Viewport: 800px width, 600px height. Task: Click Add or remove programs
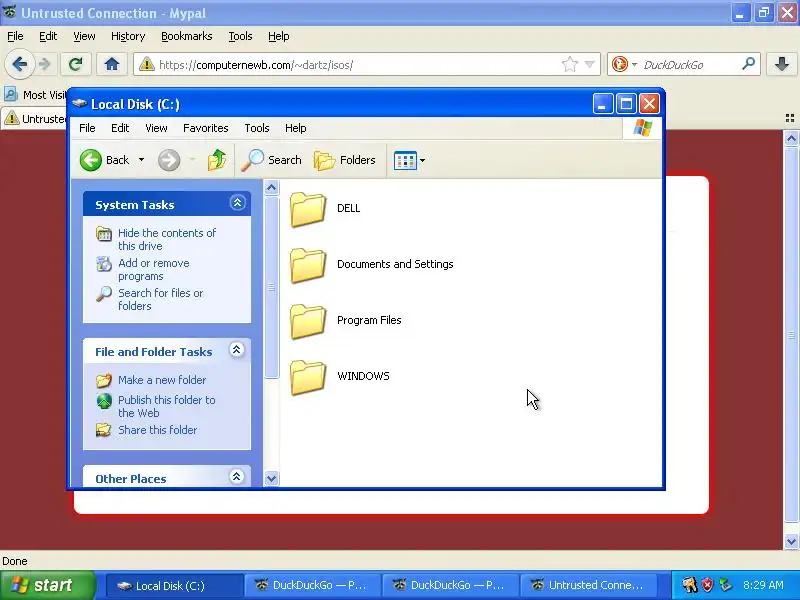153,269
